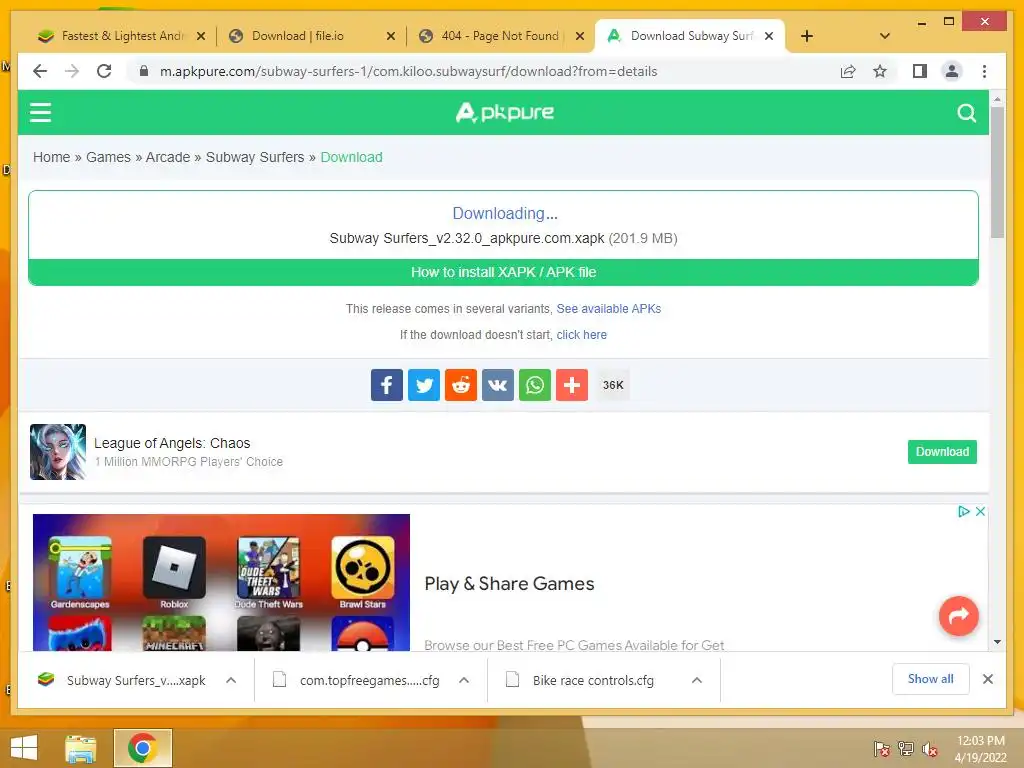1024x768 pixels.
Task: Bookmark this page with the star
Action: click(880, 71)
